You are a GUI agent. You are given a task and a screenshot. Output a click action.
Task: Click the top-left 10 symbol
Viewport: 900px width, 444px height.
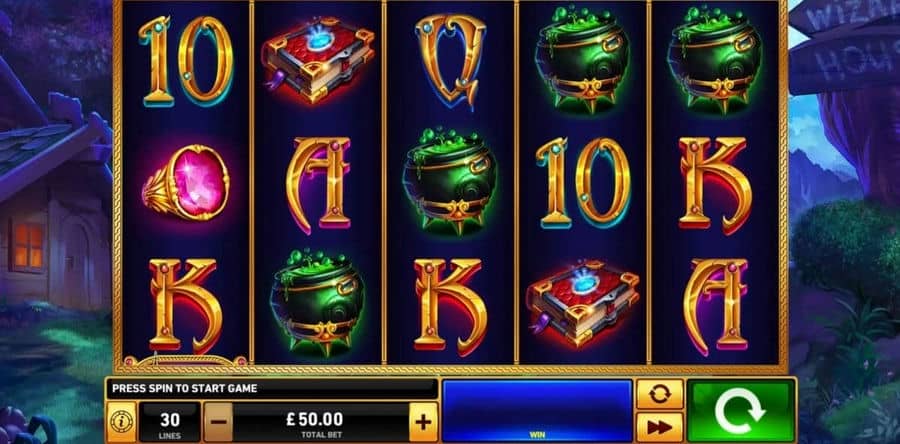(186, 61)
